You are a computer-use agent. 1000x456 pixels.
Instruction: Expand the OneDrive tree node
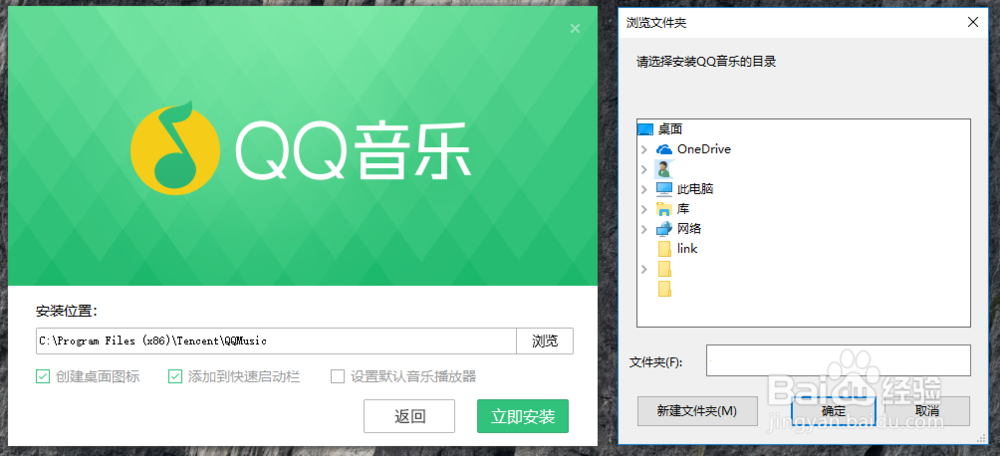(x=644, y=149)
